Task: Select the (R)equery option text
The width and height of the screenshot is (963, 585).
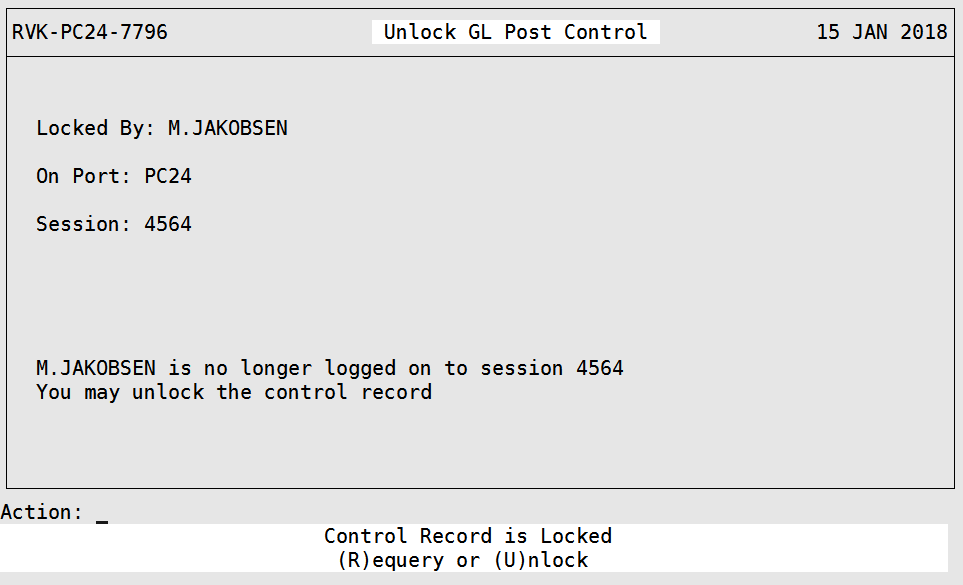Action: [391, 560]
